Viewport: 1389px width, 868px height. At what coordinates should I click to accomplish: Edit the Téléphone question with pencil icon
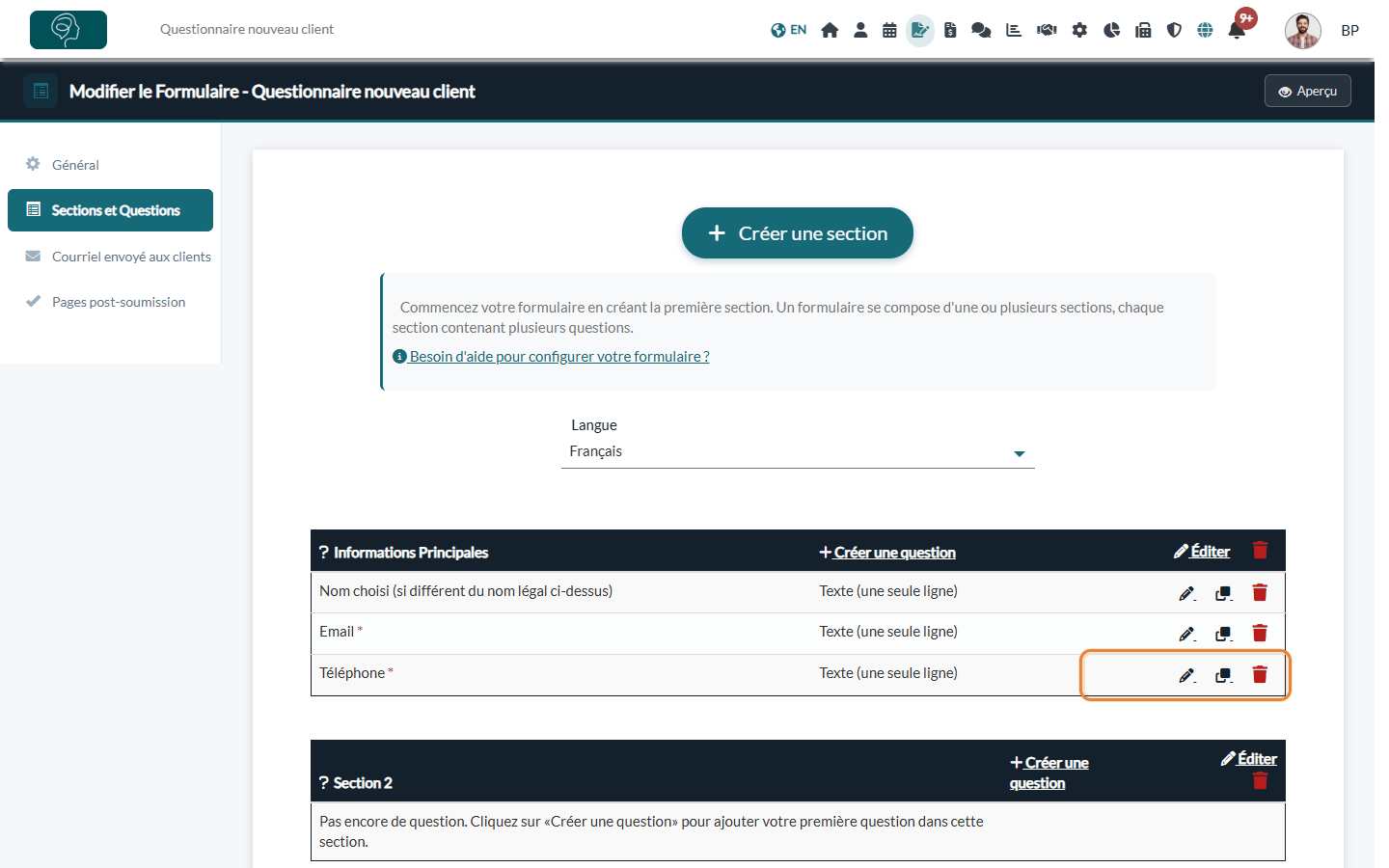pos(1187,675)
